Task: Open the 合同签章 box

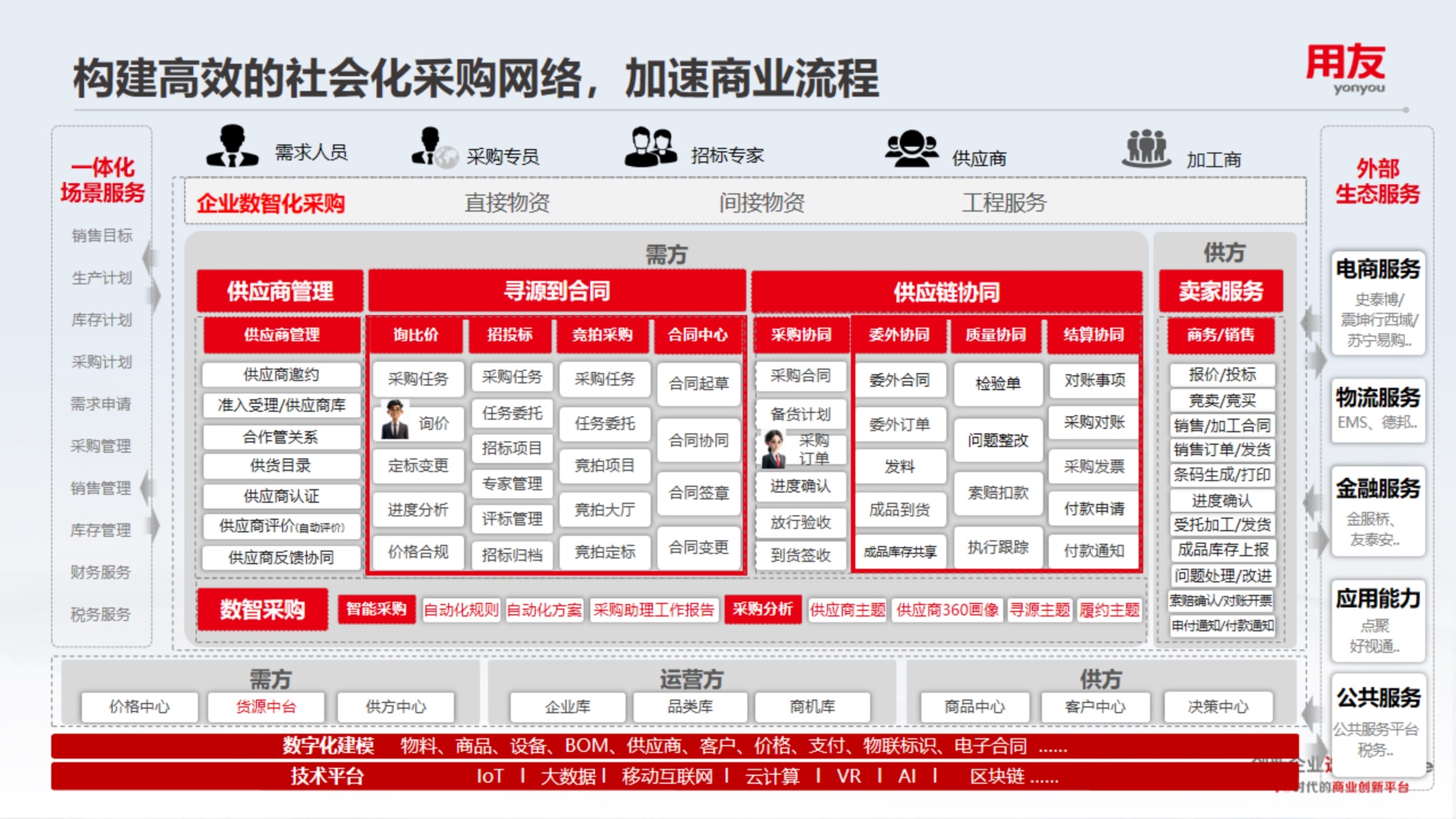Action: click(x=698, y=493)
